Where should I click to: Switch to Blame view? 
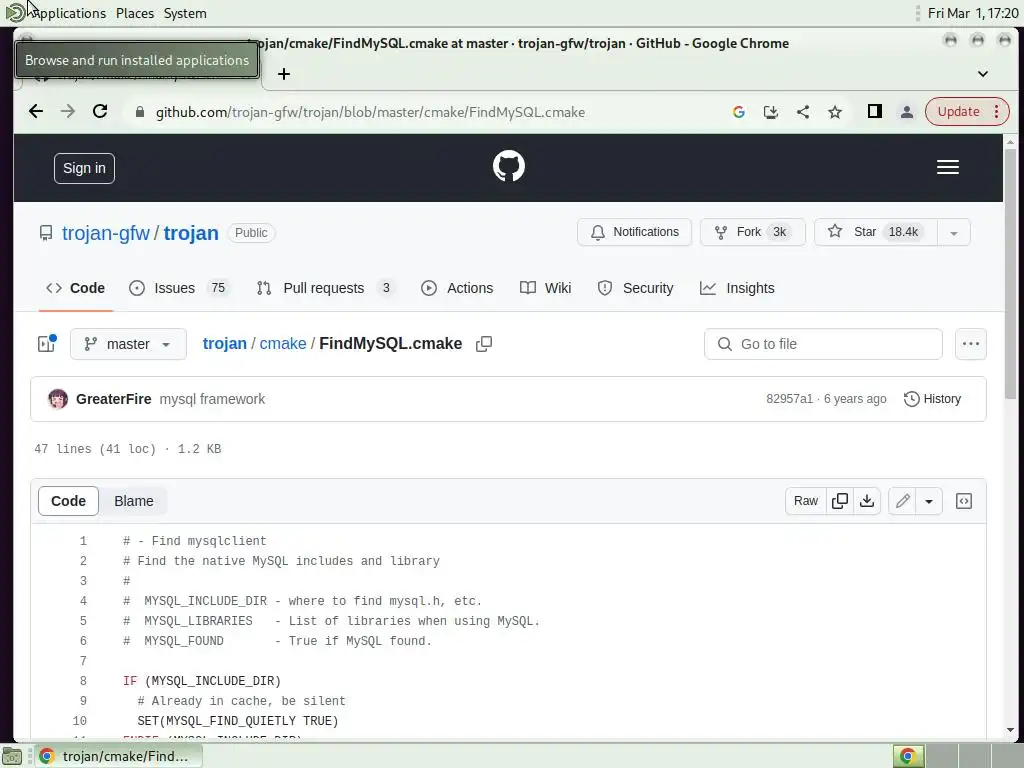point(134,501)
